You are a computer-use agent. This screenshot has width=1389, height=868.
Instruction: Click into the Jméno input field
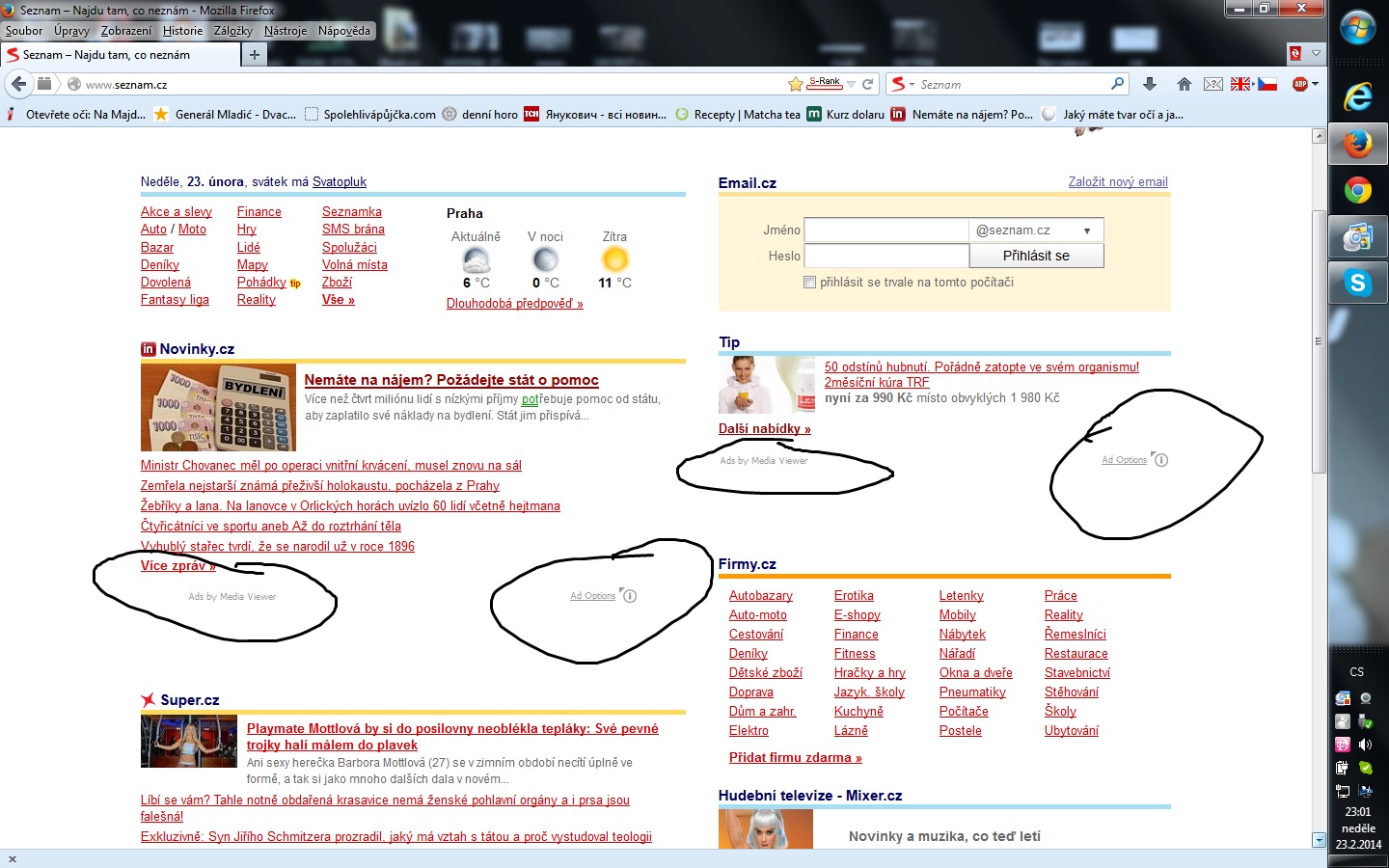click(x=885, y=231)
